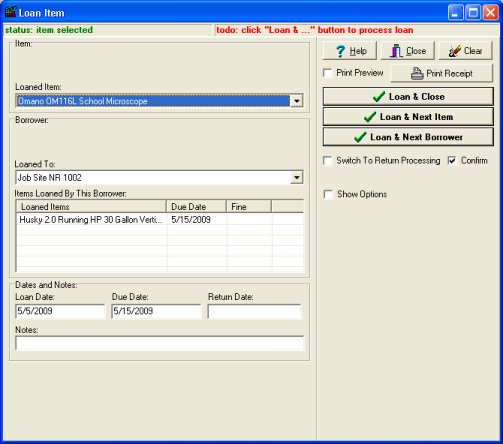Click checkmark icon on Loan & Next Item
This screenshot has height=444, width=503.
pos(370,117)
